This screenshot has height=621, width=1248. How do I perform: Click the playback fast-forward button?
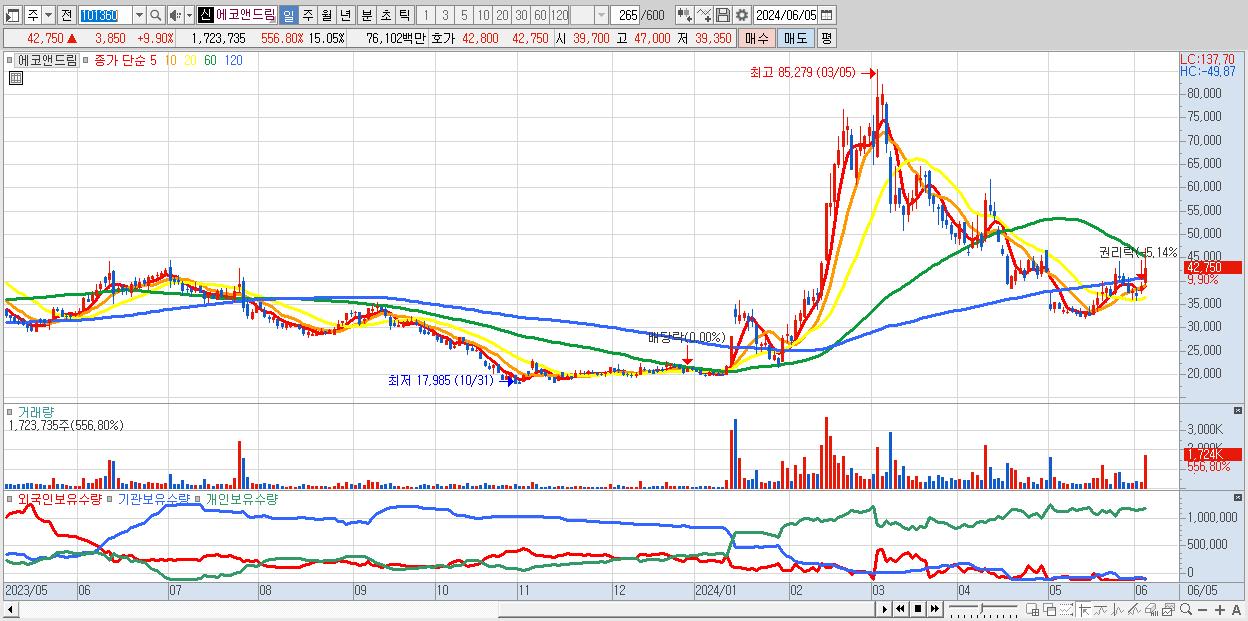(935, 609)
